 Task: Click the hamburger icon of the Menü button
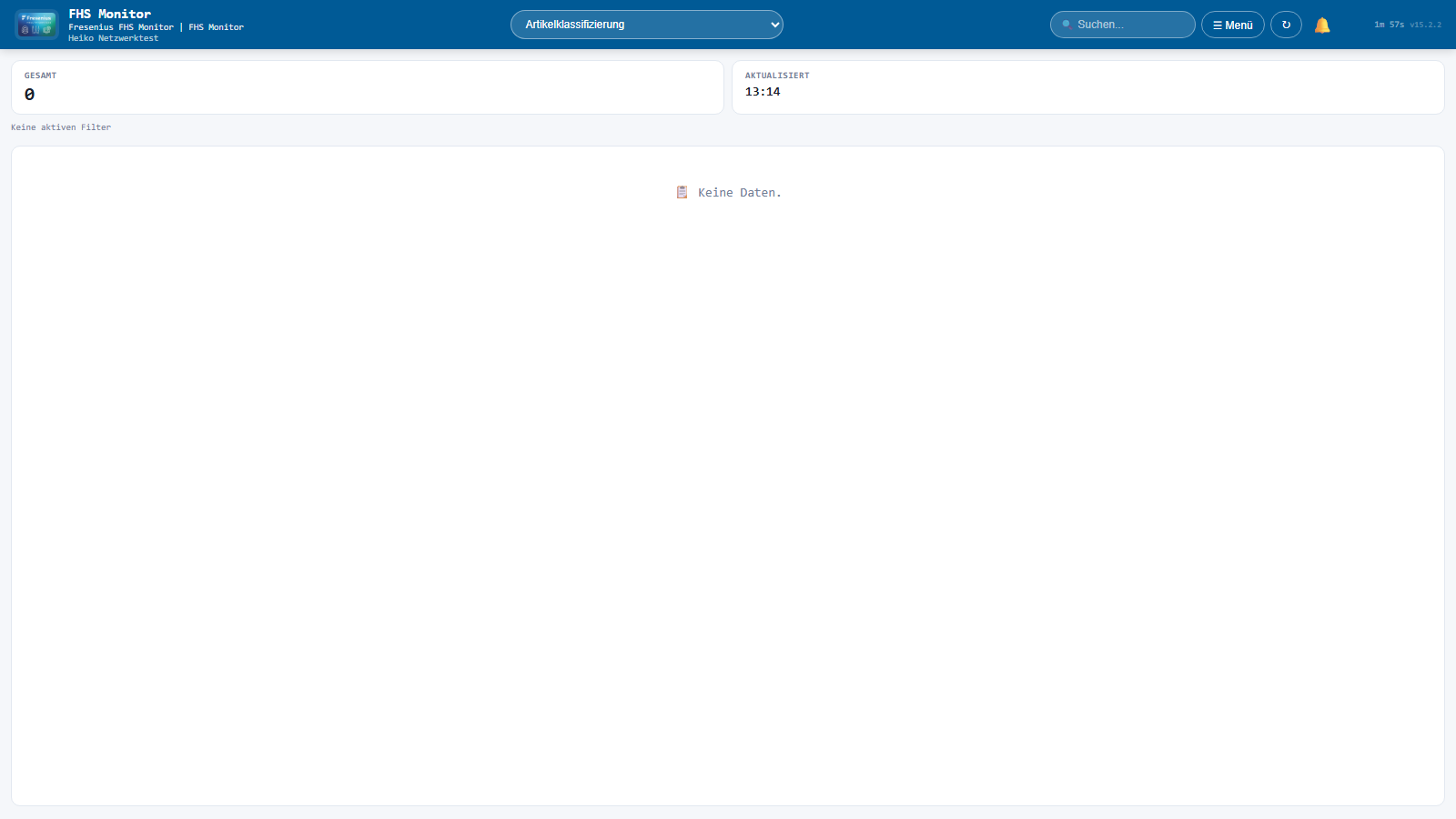pos(1217,25)
